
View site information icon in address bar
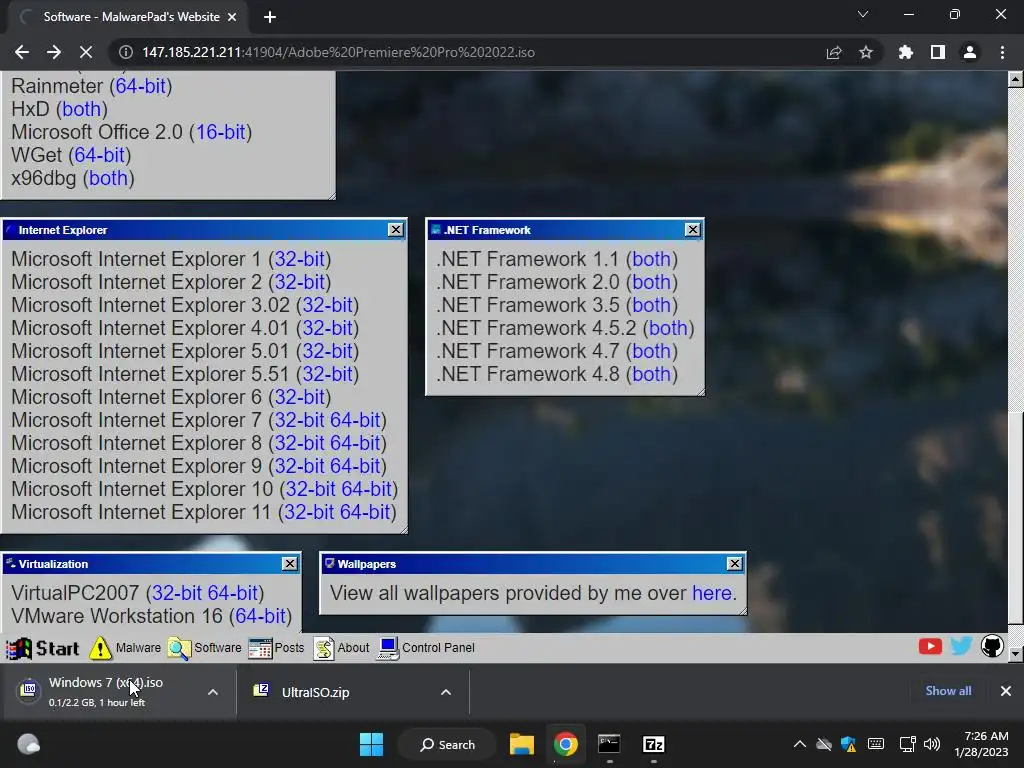(x=125, y=52)
